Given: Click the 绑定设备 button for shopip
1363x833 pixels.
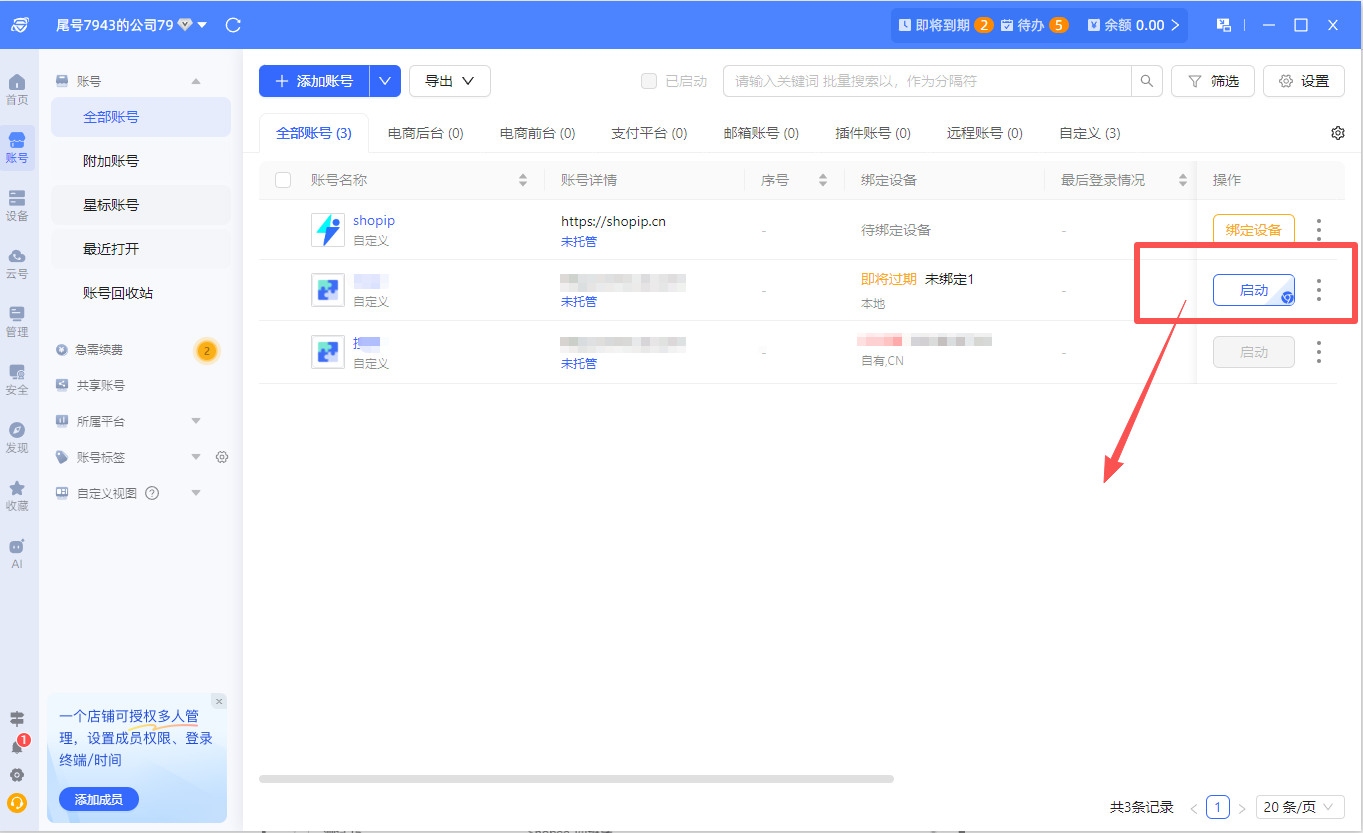Looking at the screenshot, I should 1254,230.
